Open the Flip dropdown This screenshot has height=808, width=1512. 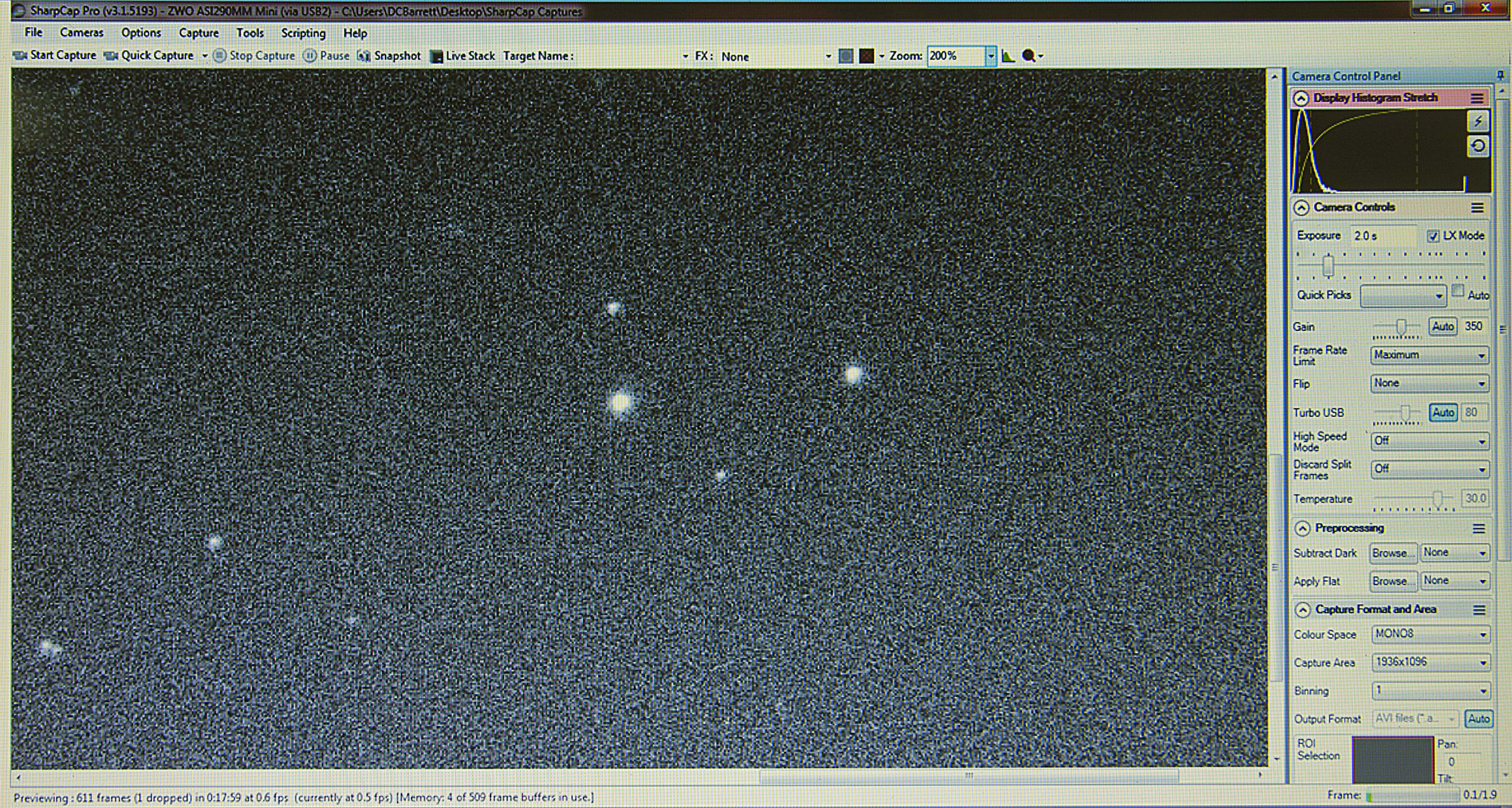pyautogui.click(x=1429, y=383)
